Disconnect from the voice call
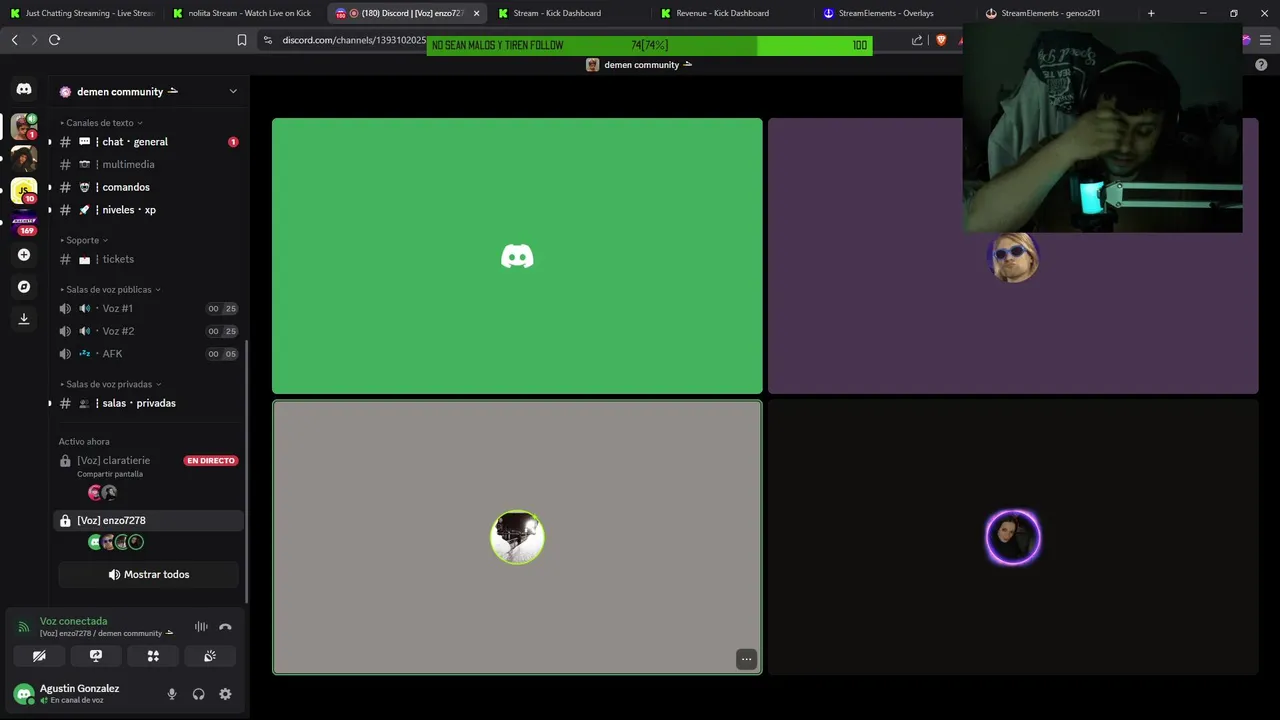 pos(225,627)
